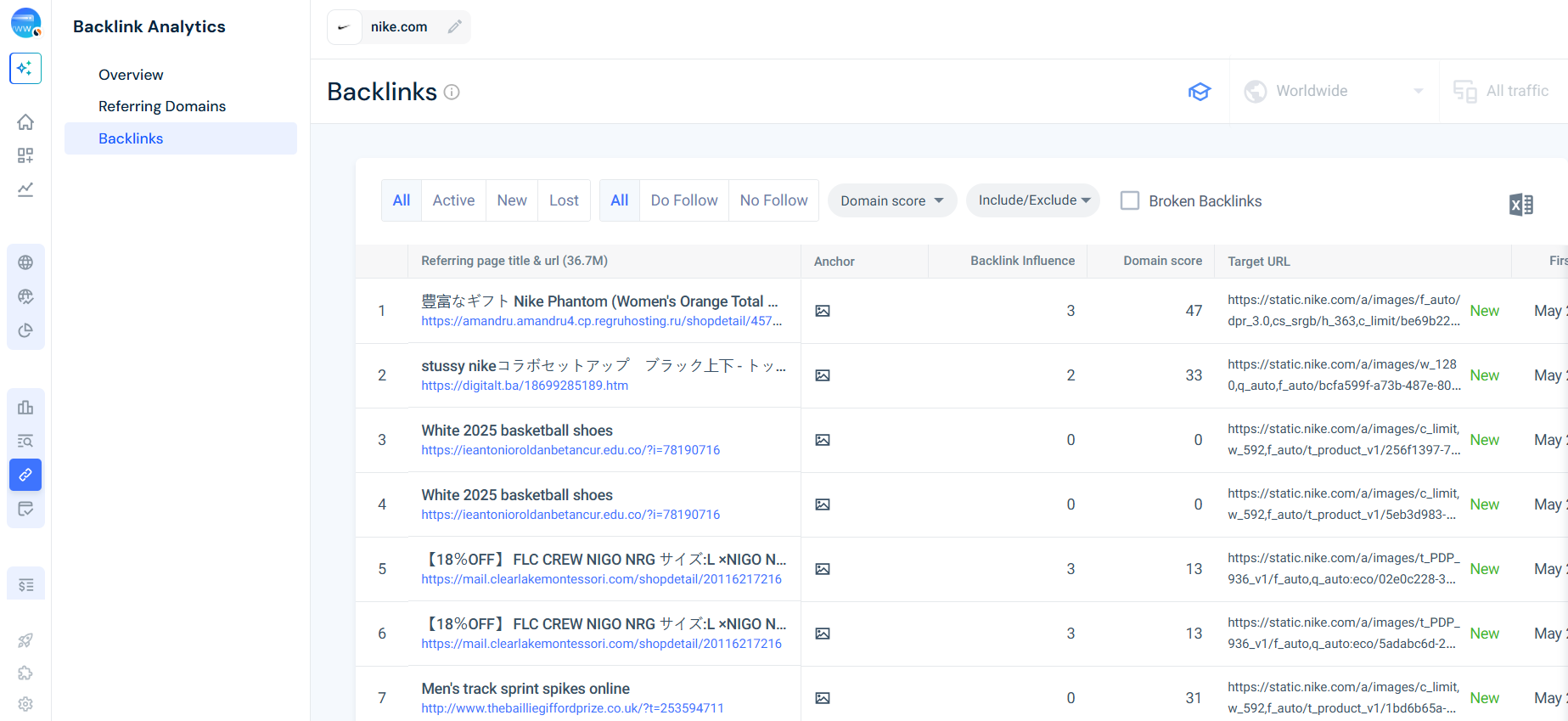
Task: Filter by Do Follow links
Action: click(684, 200)
